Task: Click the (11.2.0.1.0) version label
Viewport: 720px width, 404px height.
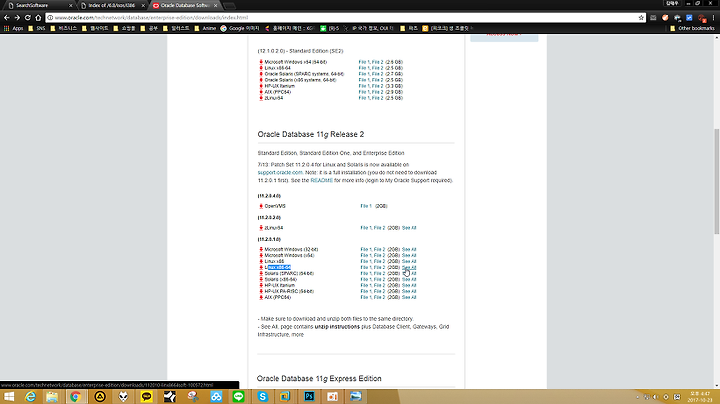Action: [x=269, y=239]
